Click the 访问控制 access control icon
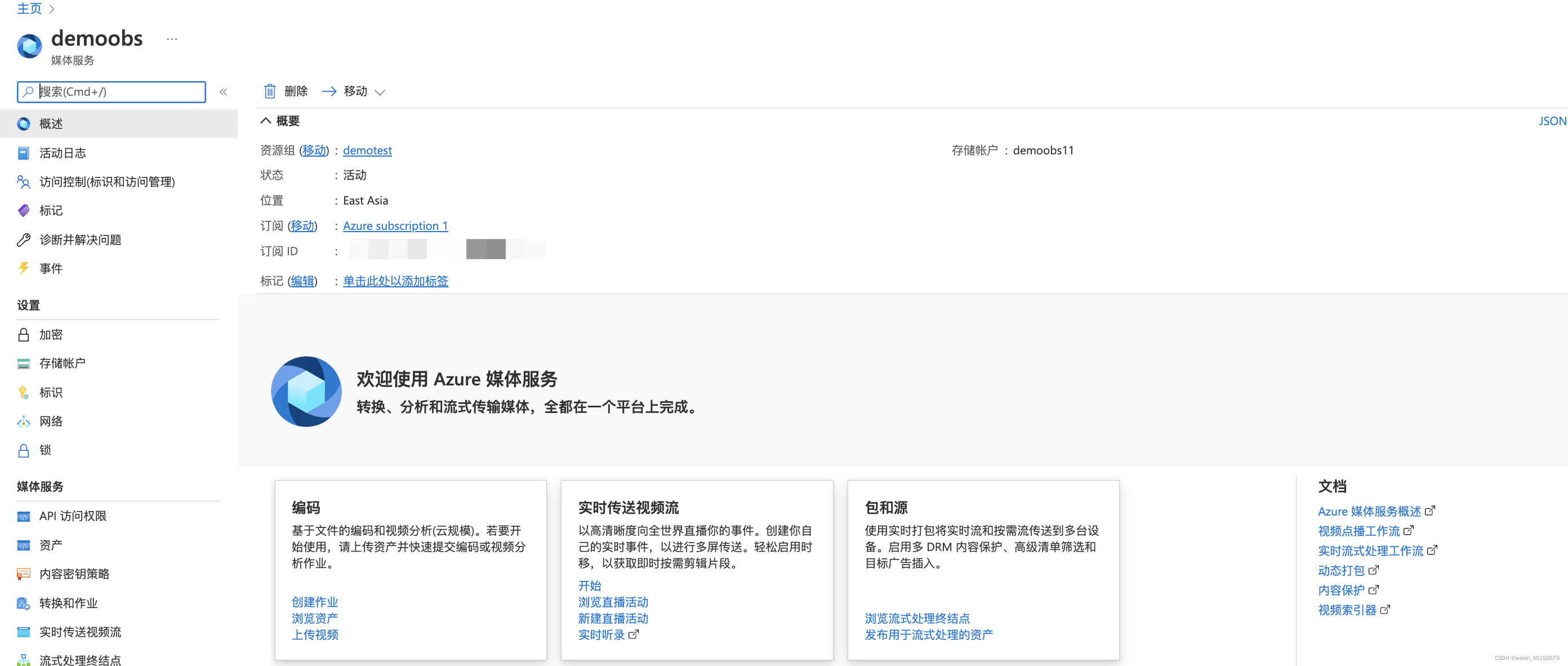This screenshot has height=666, width=1568. tap(24, 182)
